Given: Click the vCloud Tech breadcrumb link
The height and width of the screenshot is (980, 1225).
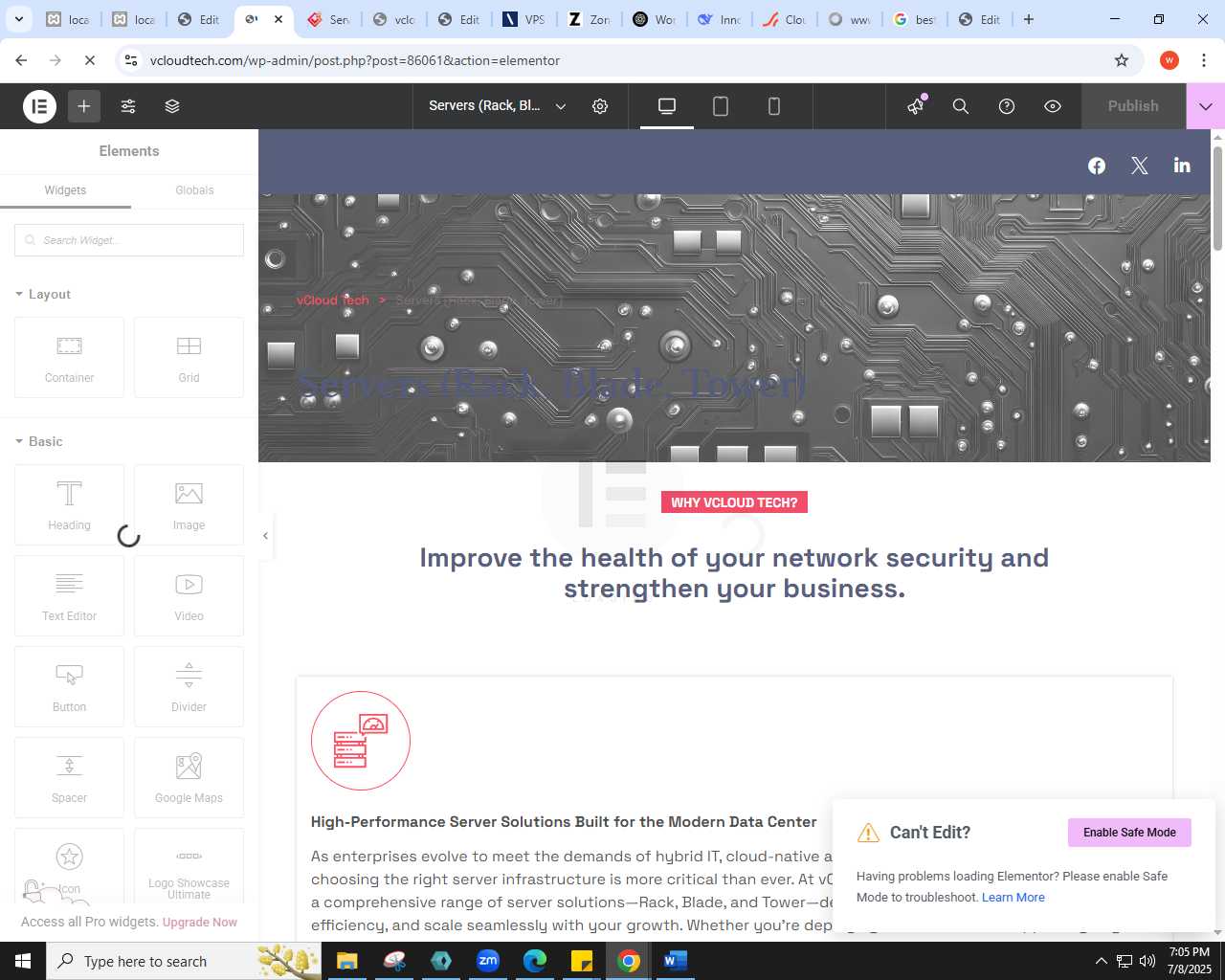Looking at the screenshot, I should pyautogui.click(x=332, y=301).
